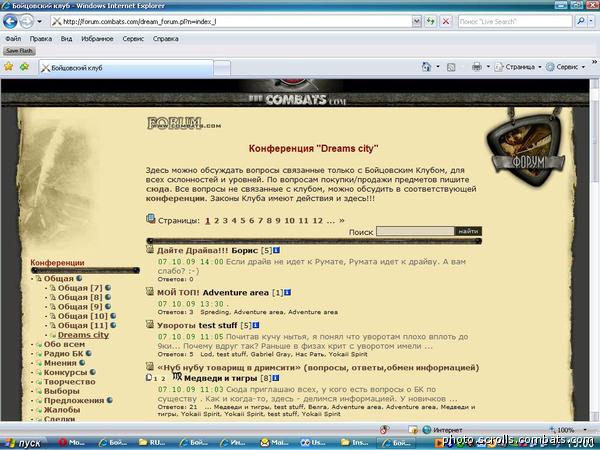Screen dimensions: 600x450
Task: Click the info icon next to Adventure area [1]
Action: tap(287, 292)
